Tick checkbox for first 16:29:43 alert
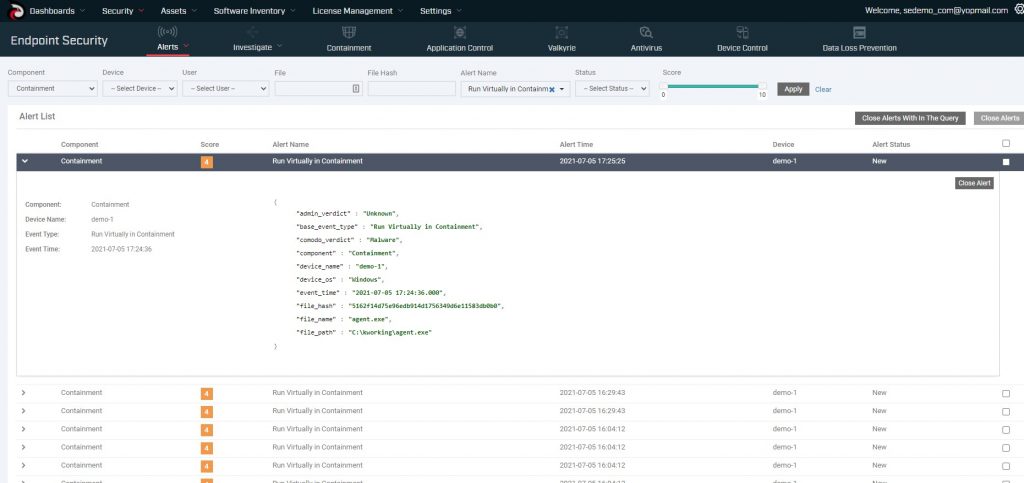This screenshot has width=1024, height=483. (1006, 394)
